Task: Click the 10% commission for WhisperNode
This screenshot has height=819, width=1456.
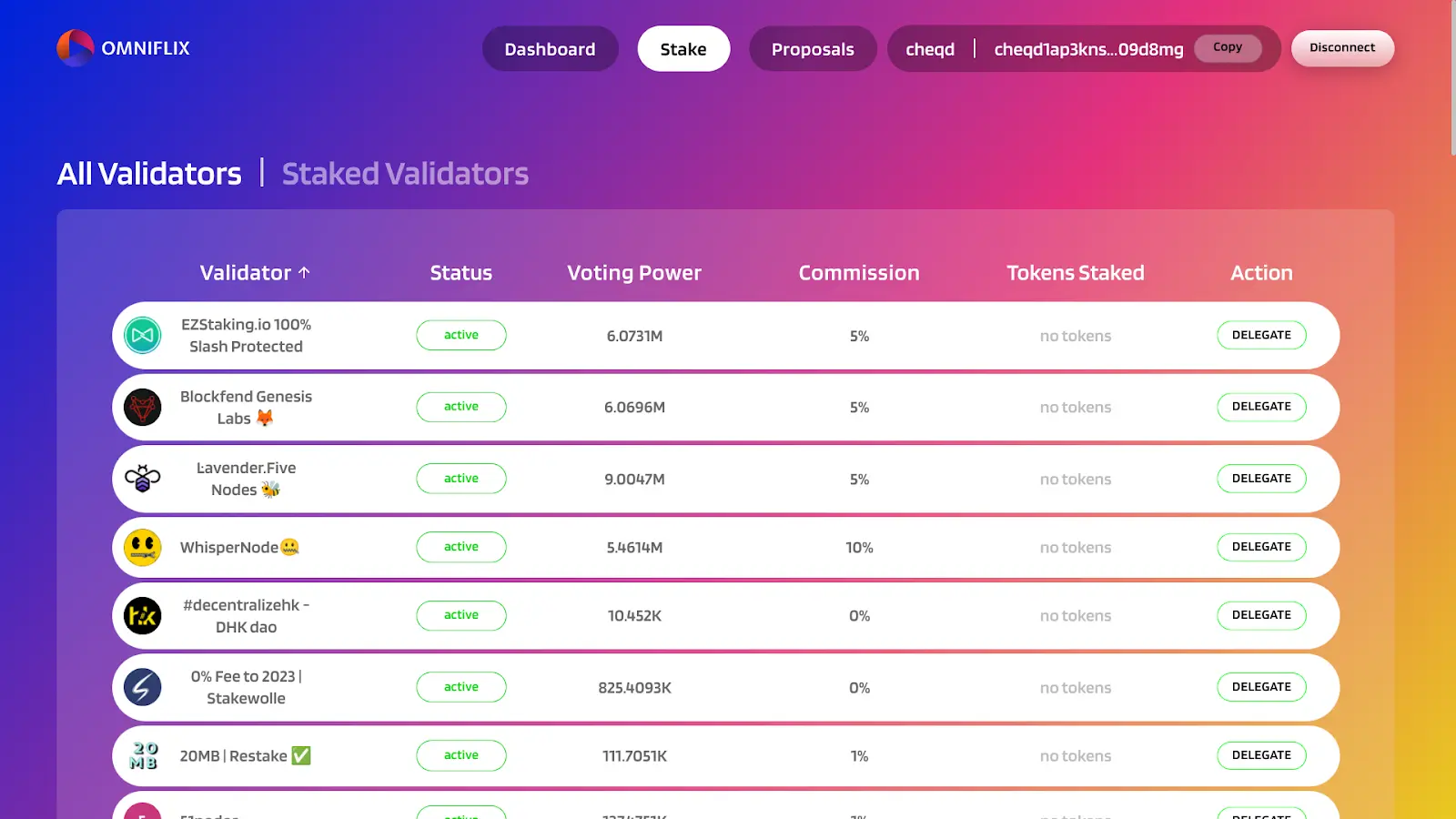Action: (859, 548)
